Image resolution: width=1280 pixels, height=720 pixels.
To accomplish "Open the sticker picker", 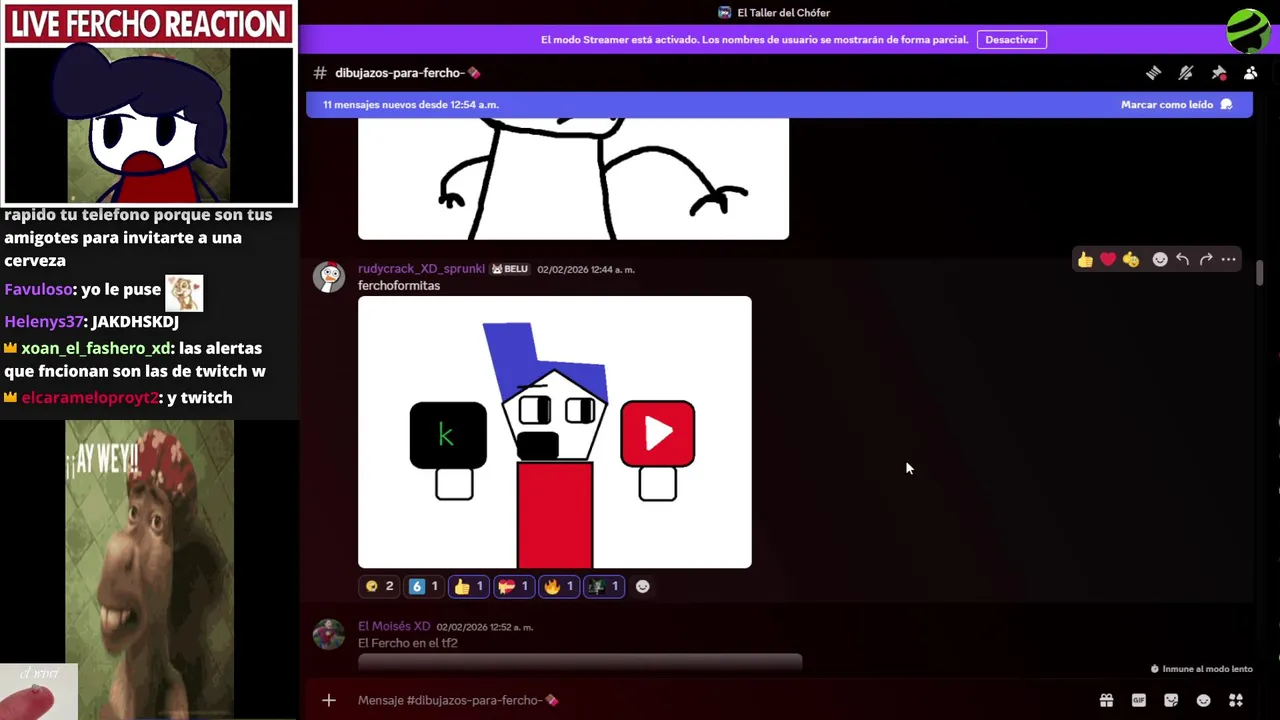I will coord(1171,700).
